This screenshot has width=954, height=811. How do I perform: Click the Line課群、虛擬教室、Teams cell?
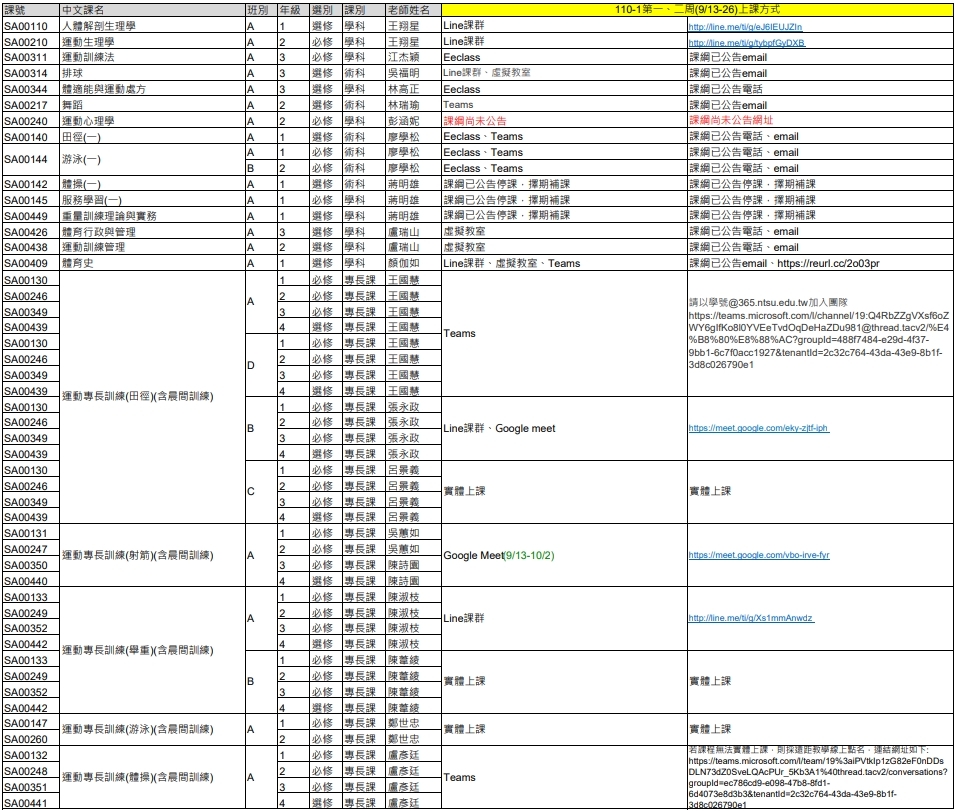tap(565, 263)
